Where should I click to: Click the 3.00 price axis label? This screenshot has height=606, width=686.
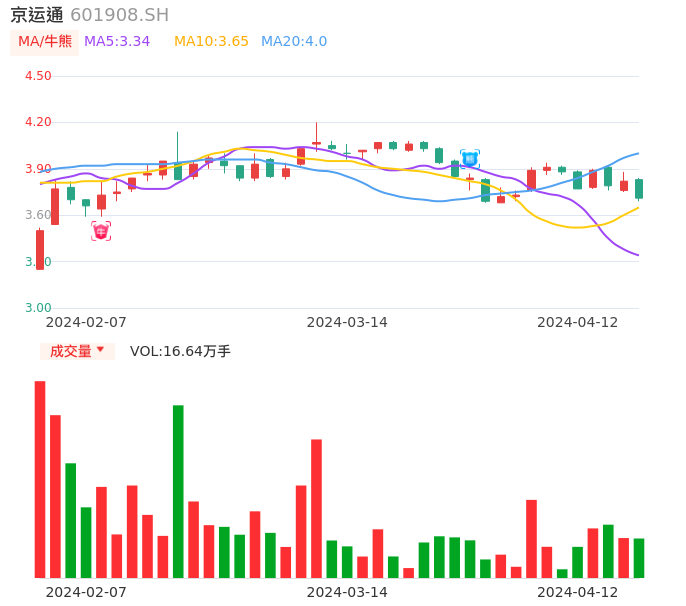38,308
